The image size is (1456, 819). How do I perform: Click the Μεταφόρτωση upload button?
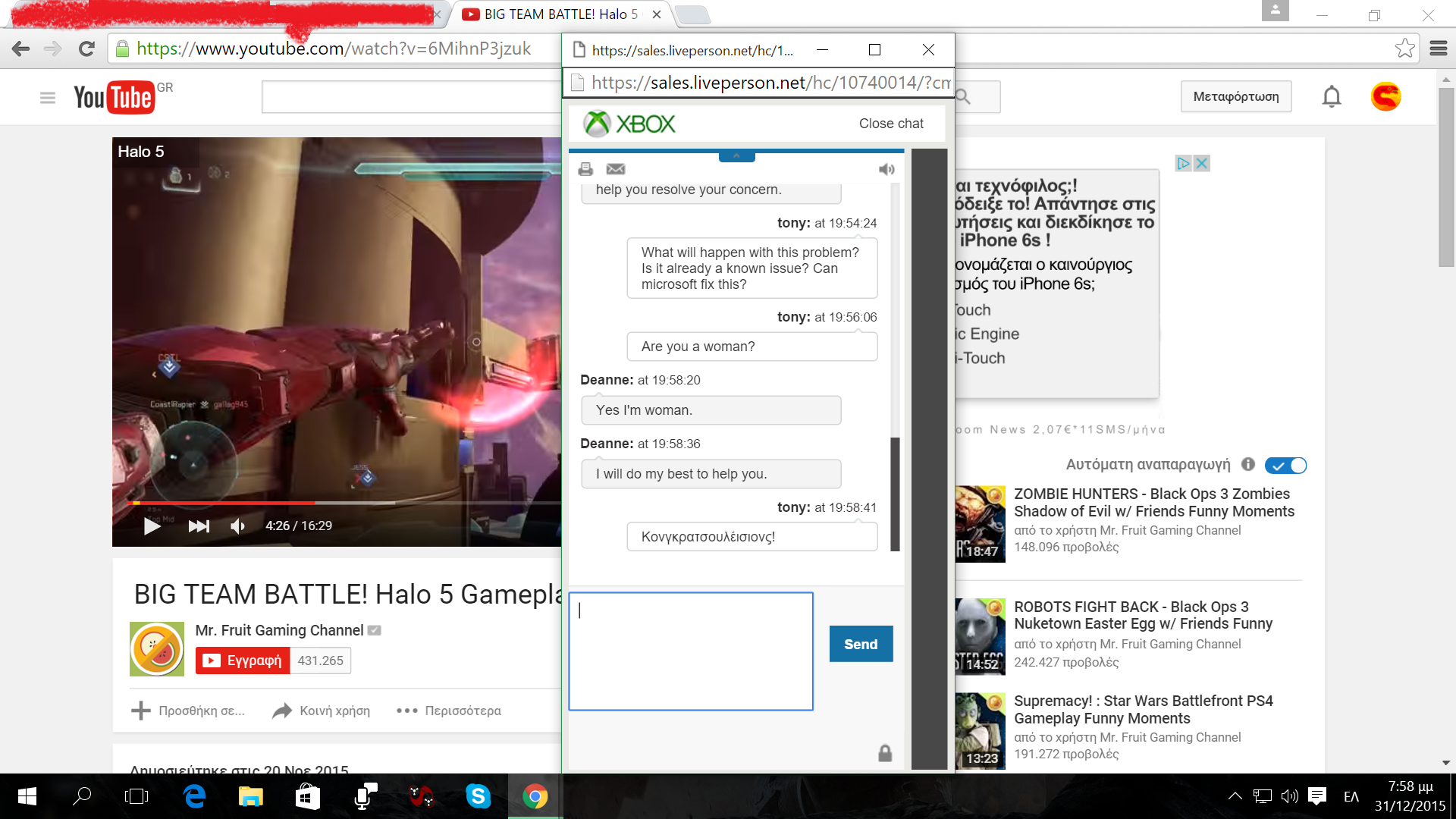coord(1236,96)
